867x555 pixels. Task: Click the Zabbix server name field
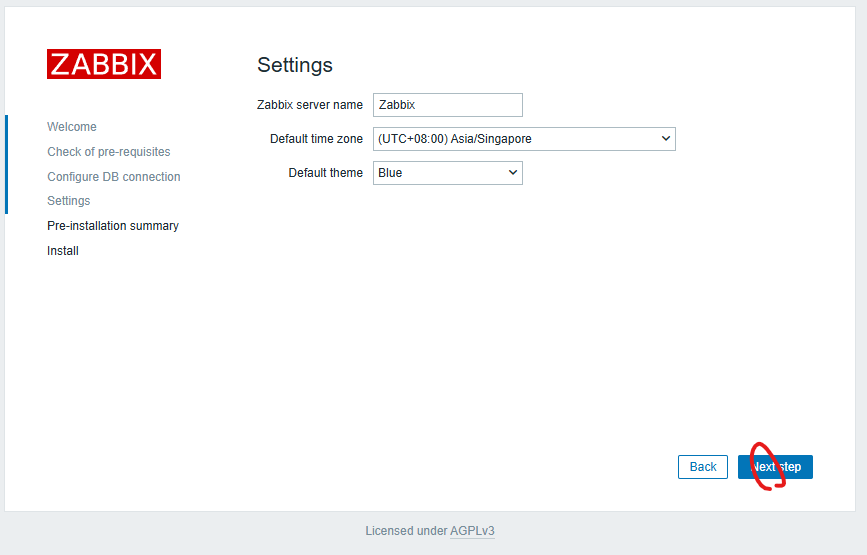(x=448, y=105)
